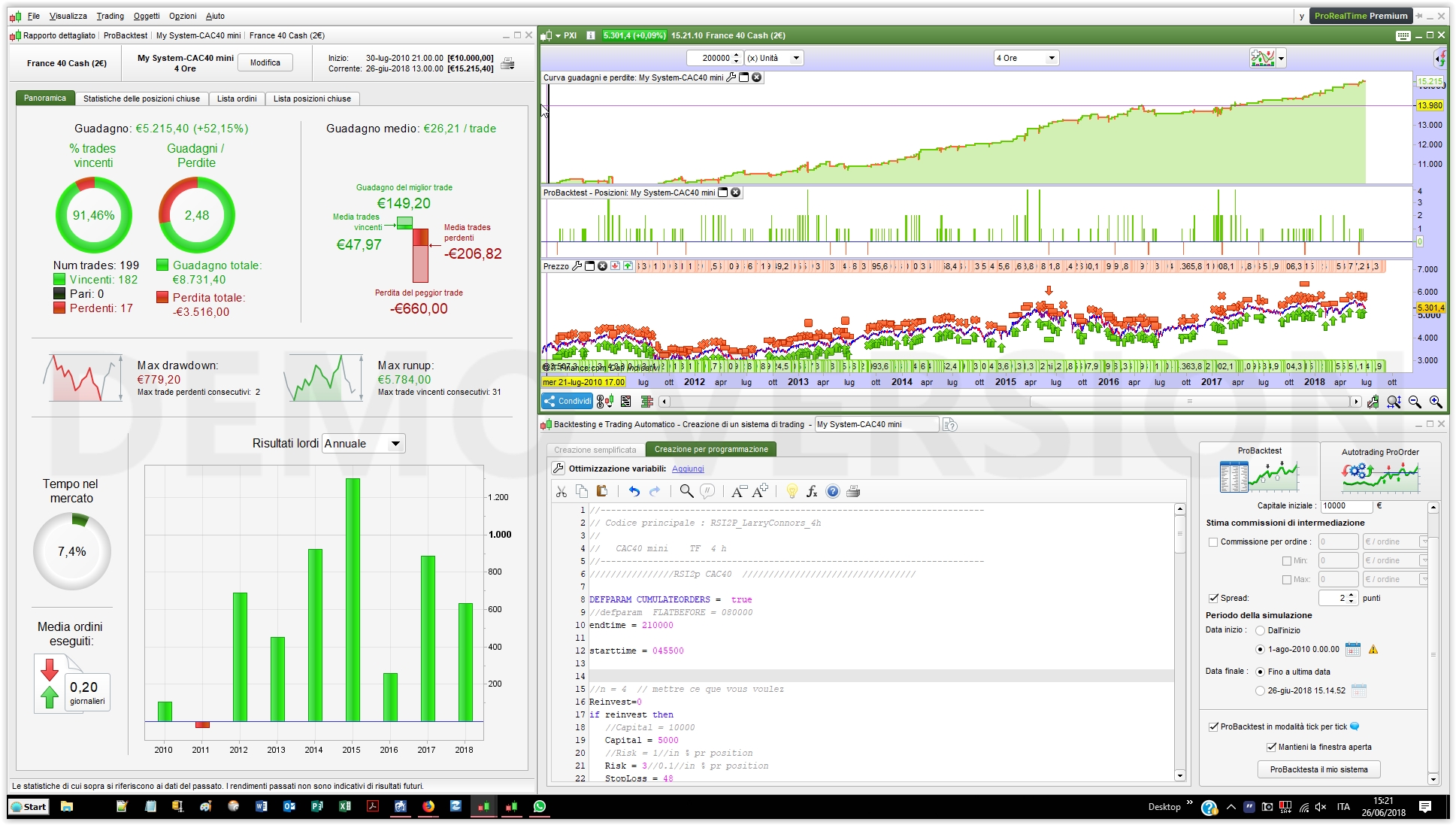This screenshot has width=1456, height=825.
Task: Open the Trading menu
Action: pos(110,16)
